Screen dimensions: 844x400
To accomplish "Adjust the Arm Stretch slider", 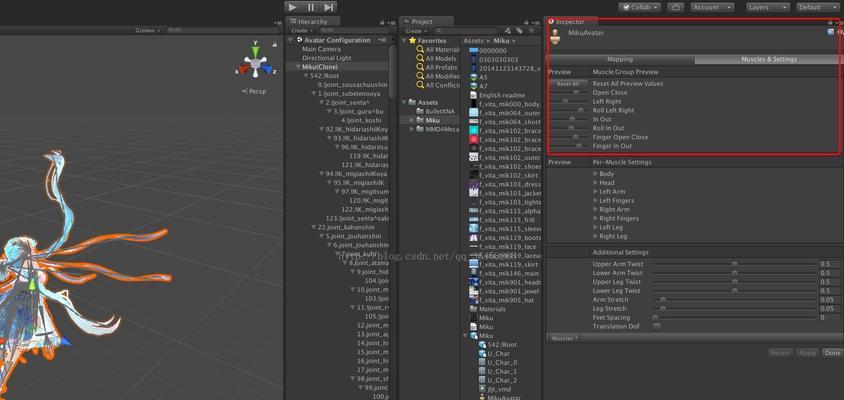I will tap(734, 300).
